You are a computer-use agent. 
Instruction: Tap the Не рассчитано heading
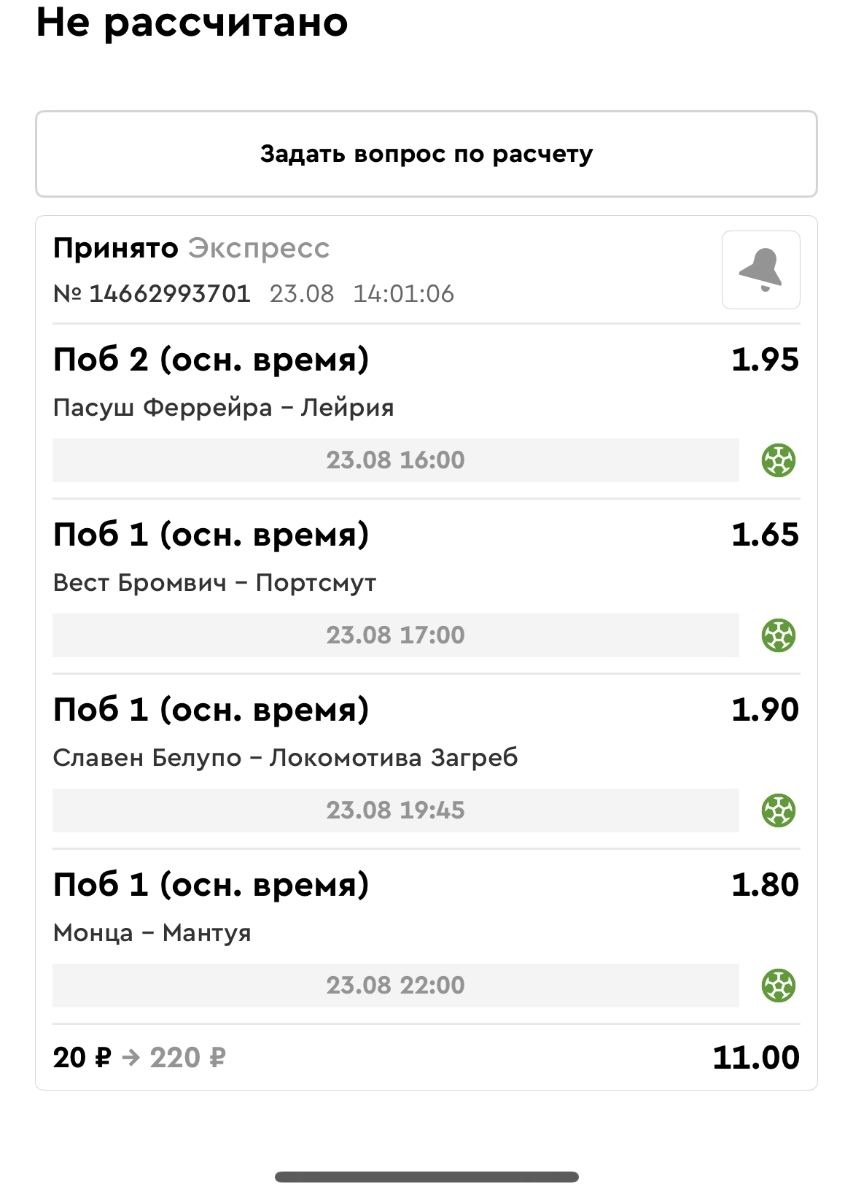(x=192, y=24)
